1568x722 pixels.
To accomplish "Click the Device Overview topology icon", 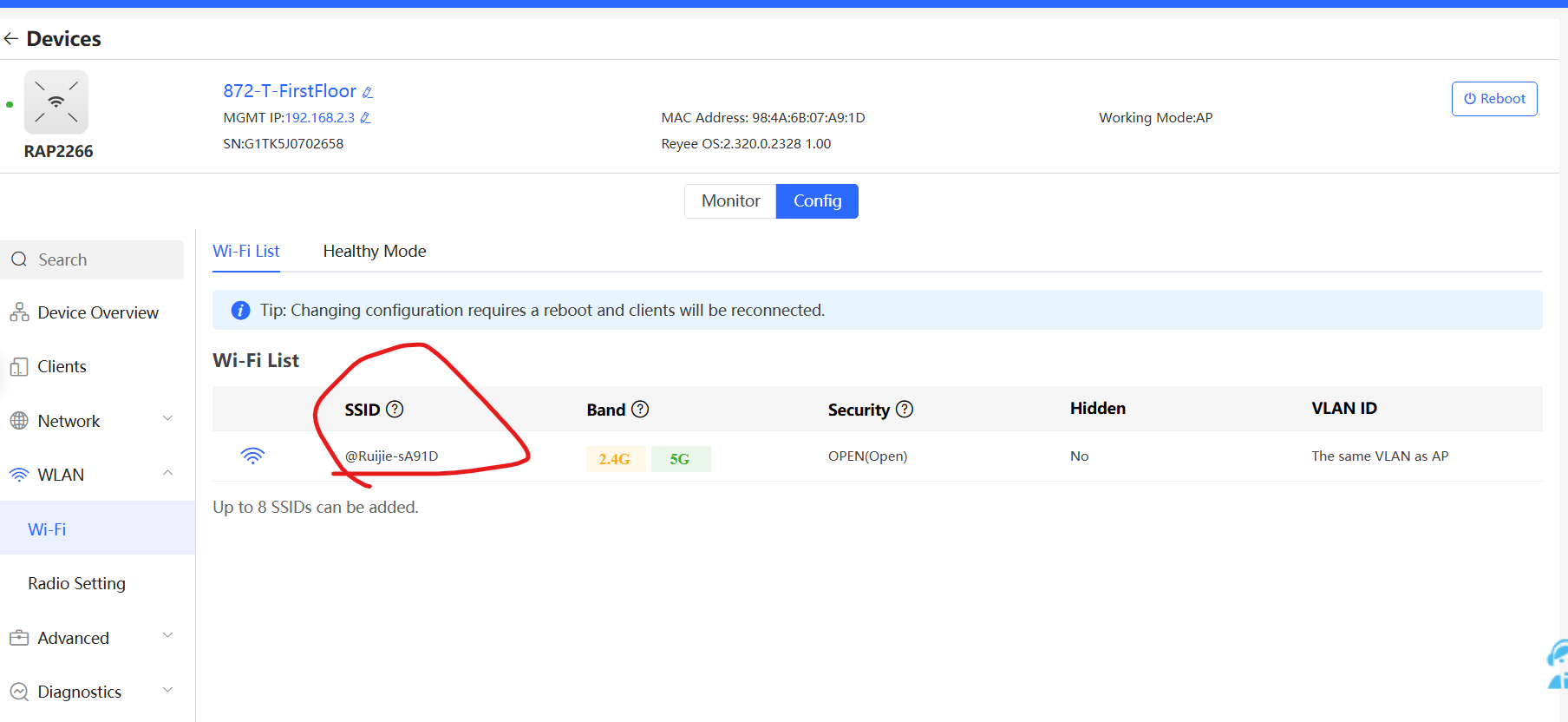I will 19,312.
